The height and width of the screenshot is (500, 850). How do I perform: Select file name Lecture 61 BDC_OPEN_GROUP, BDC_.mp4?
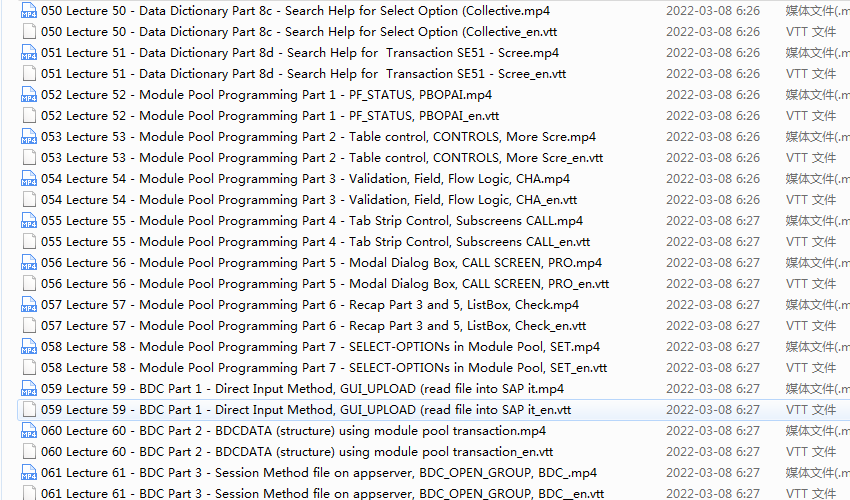[x=319, y=473]
